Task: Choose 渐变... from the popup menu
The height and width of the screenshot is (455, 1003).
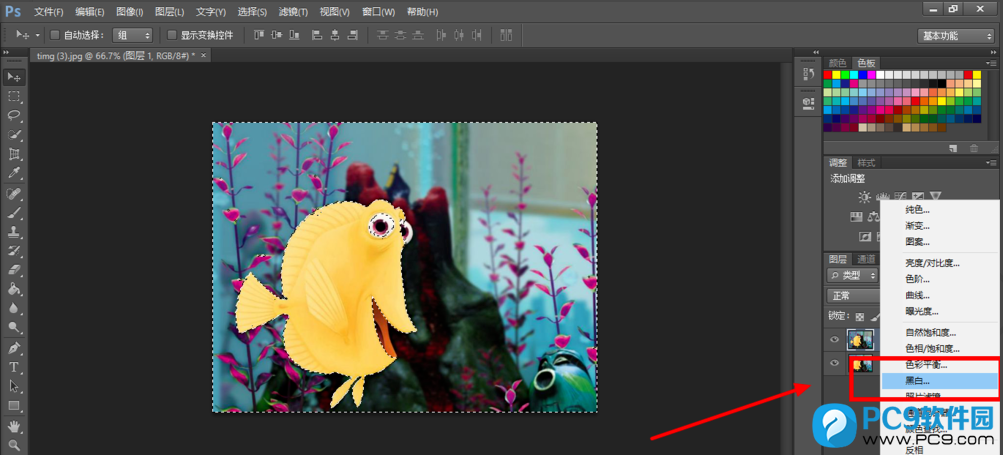Action: tap(939, 226)
